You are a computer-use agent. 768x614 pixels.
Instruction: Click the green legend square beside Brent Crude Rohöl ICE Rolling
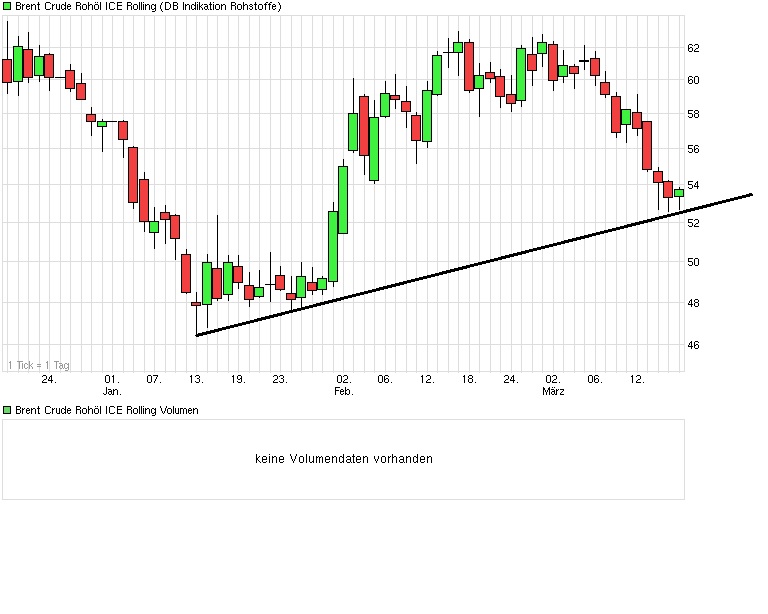[x=7, y=6]
